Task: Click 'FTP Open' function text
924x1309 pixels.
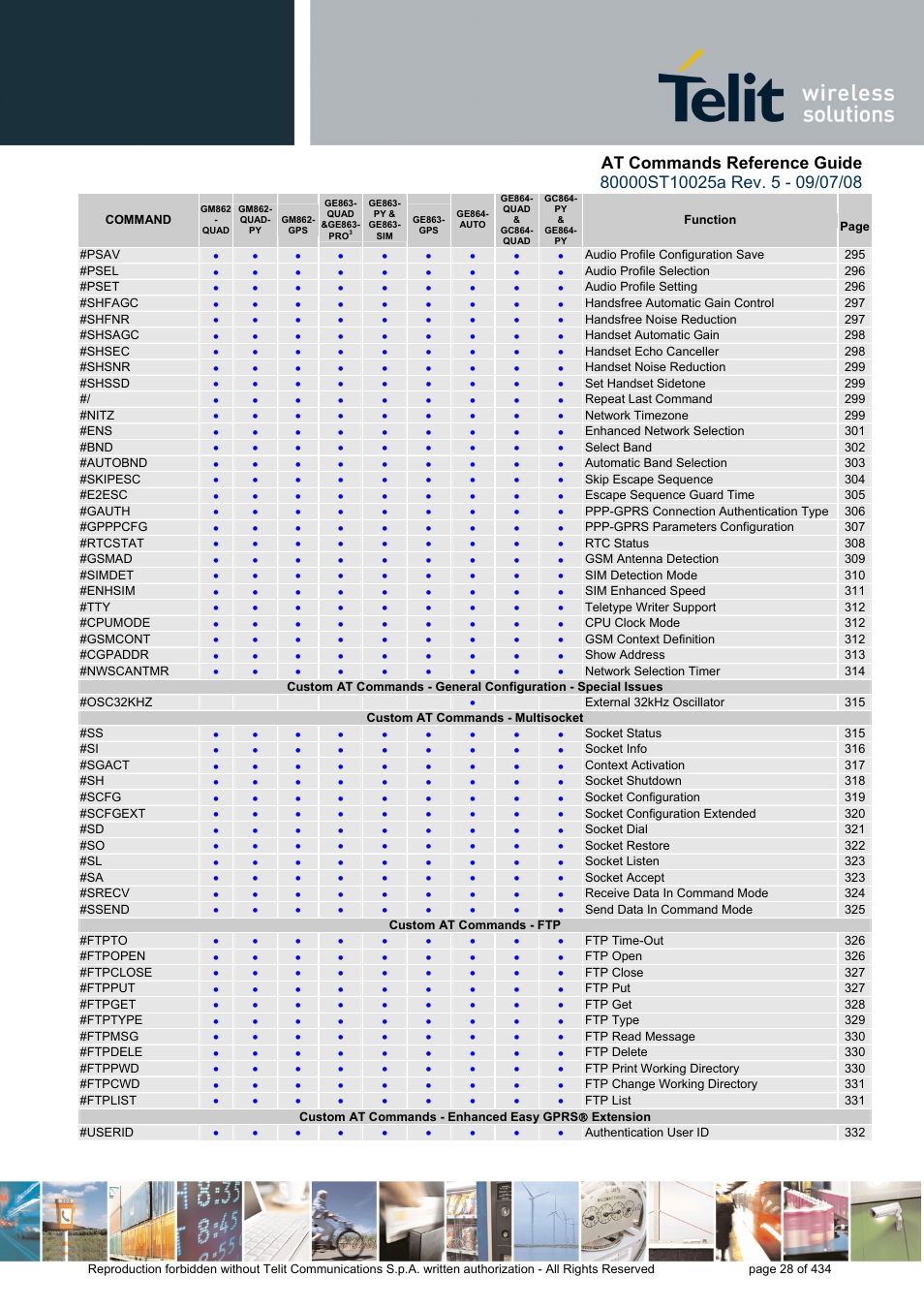Action: 613,956
